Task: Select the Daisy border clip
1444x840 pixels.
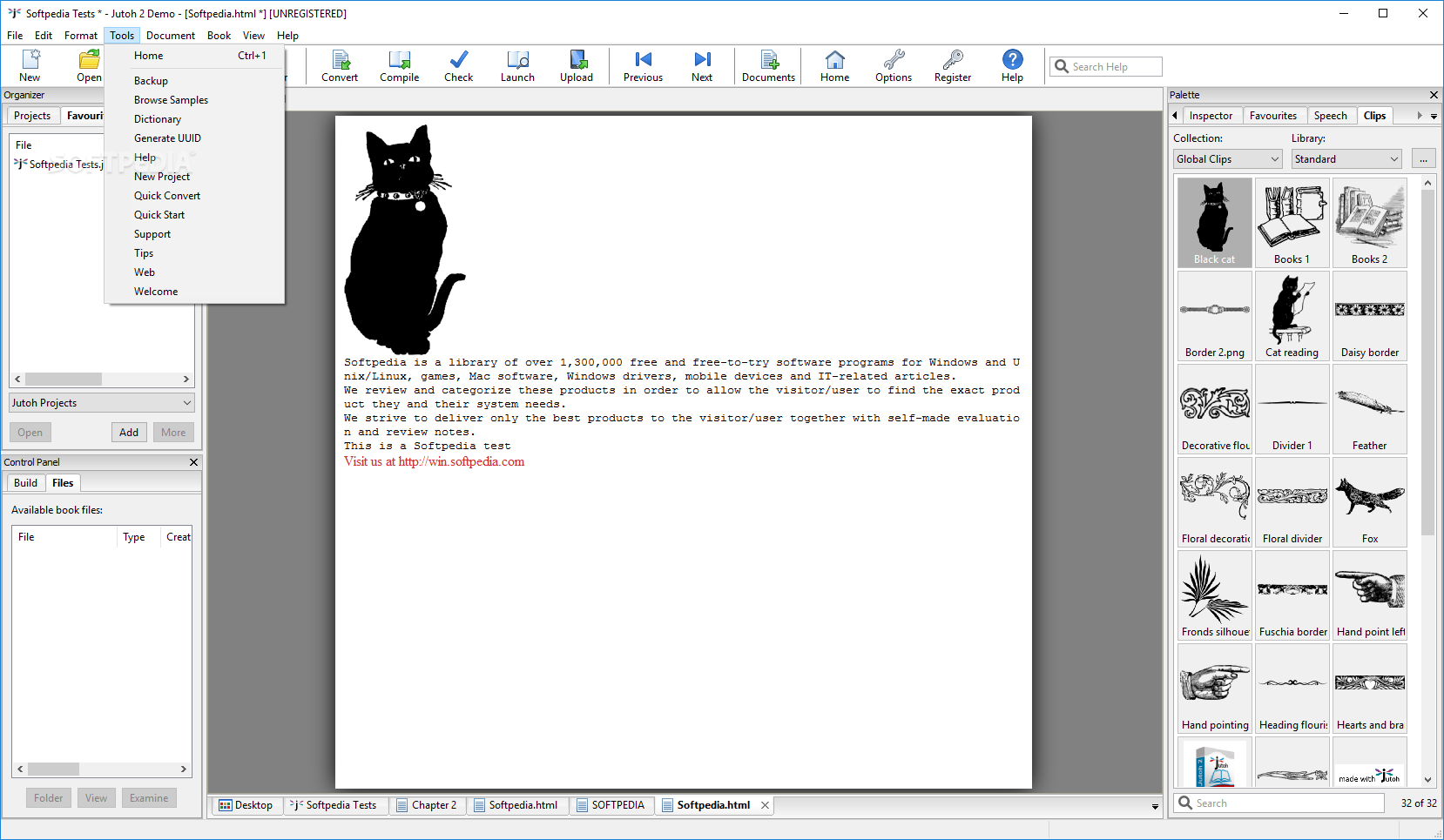Action: tap(1370, 316)
